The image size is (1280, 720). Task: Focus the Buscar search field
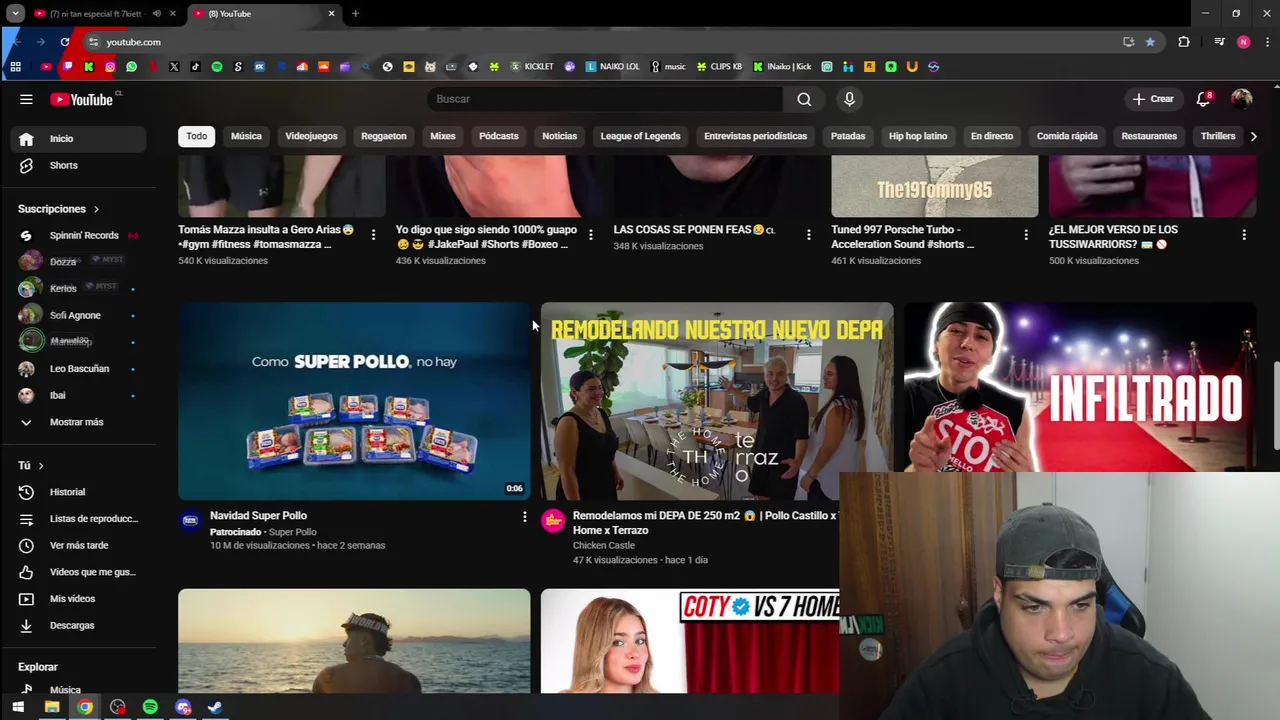(605, 99)
